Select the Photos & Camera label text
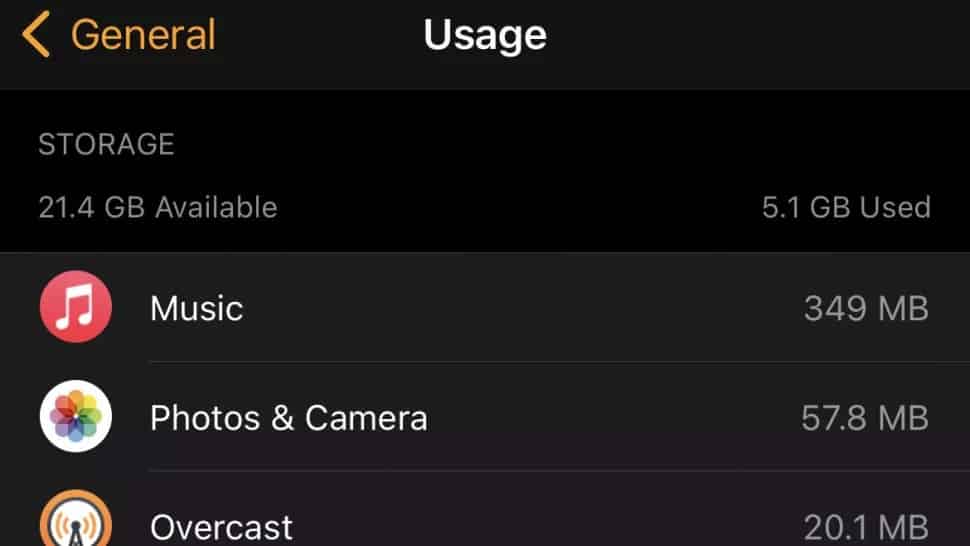The image size is (970, 546). coord(289,418)
